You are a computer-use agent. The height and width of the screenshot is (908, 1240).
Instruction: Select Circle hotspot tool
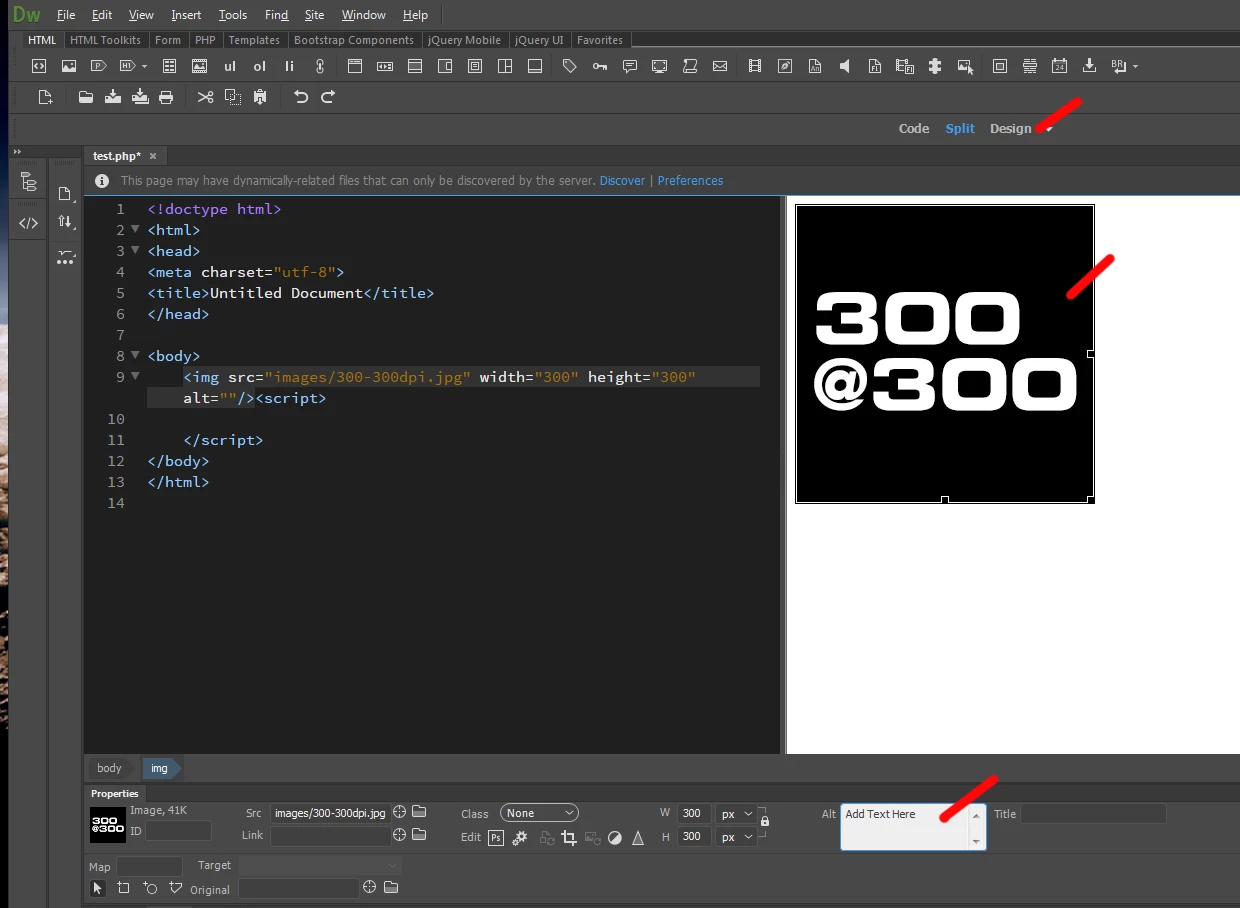point(150,888)
